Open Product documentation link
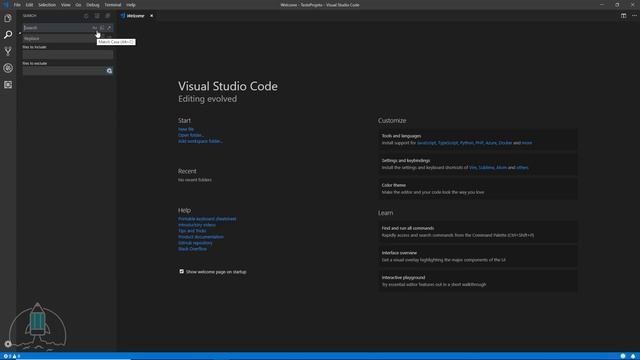This screenshot has height=360, width=640. pyautogui.click(x=201, y=237)
